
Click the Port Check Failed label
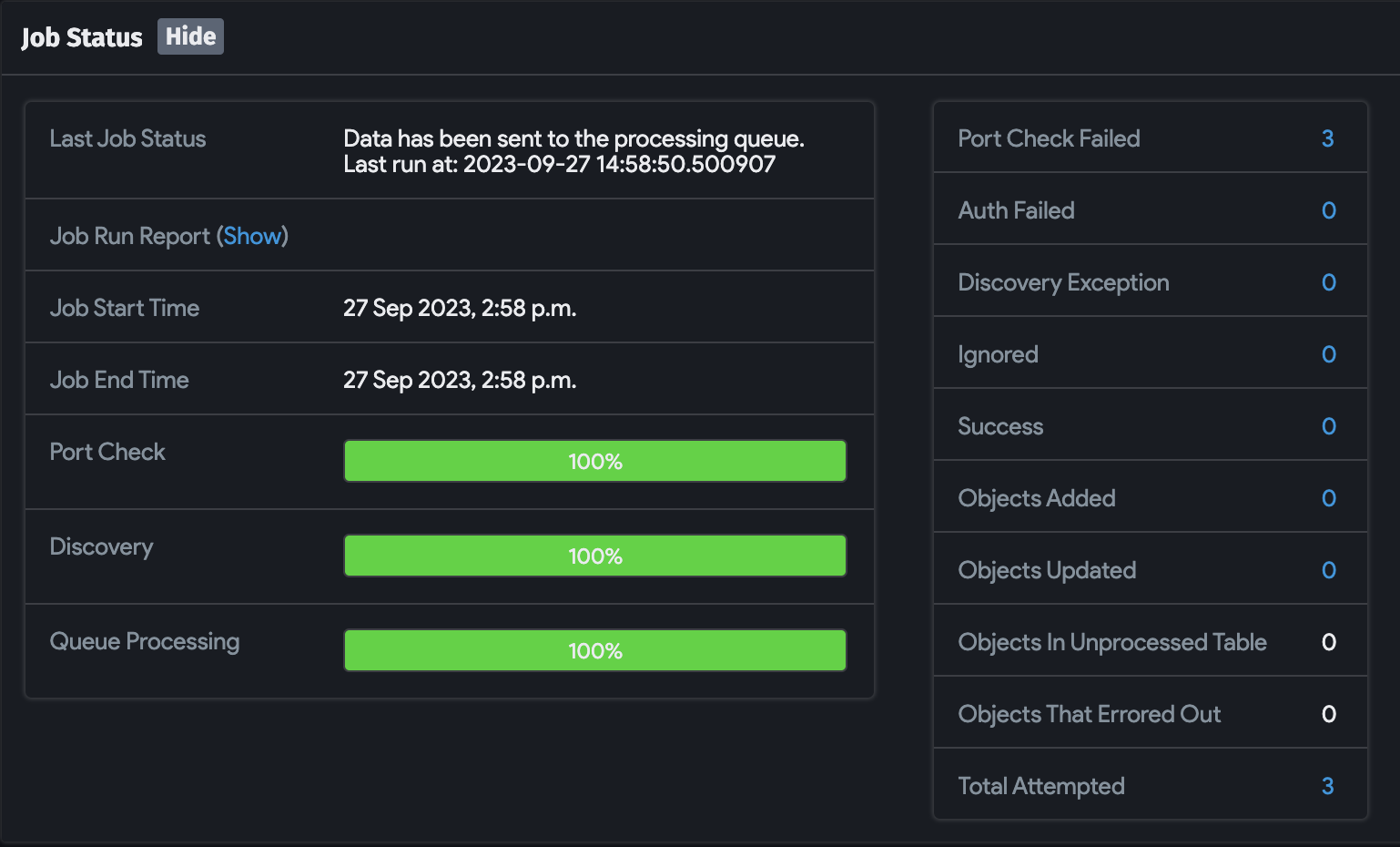click(x=1049, y=138)
